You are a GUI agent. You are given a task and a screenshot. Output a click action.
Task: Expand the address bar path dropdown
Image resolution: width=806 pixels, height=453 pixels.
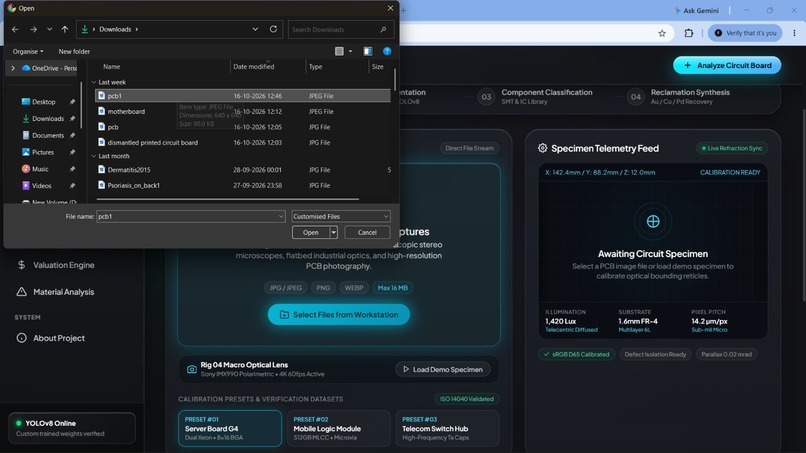(255, 29)
